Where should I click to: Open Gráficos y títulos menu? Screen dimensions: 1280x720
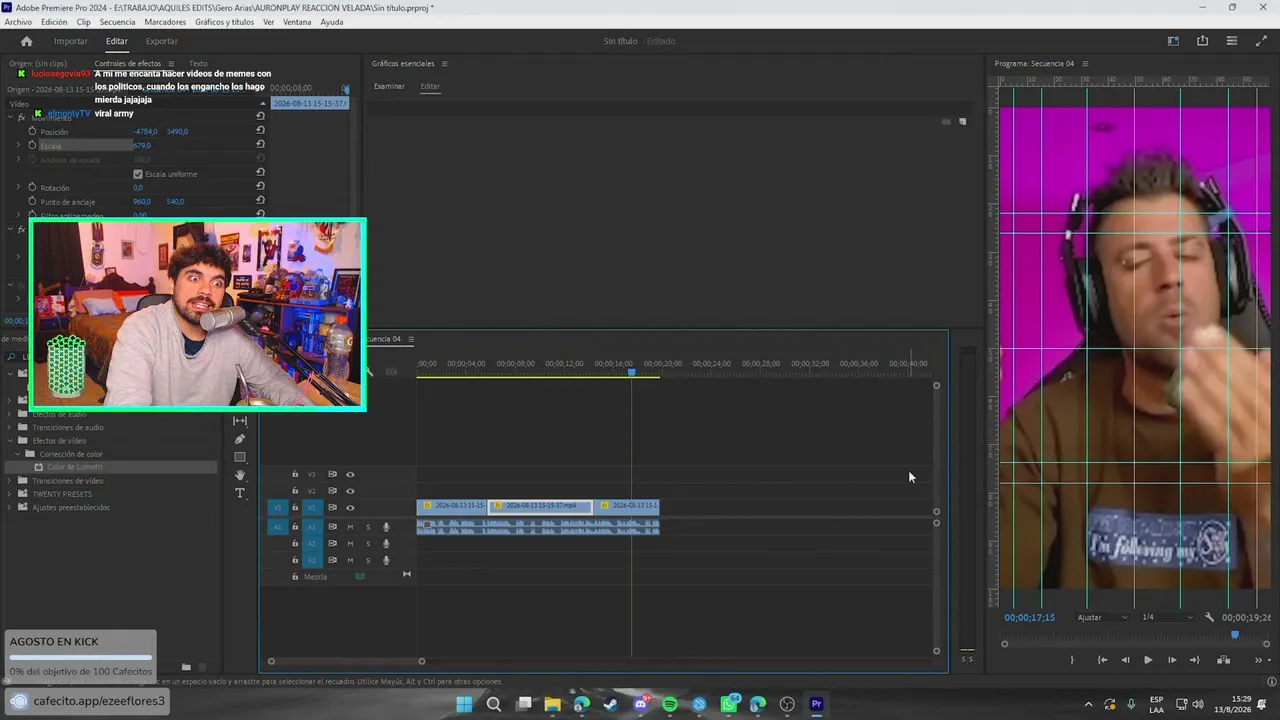tap(225, 22)
